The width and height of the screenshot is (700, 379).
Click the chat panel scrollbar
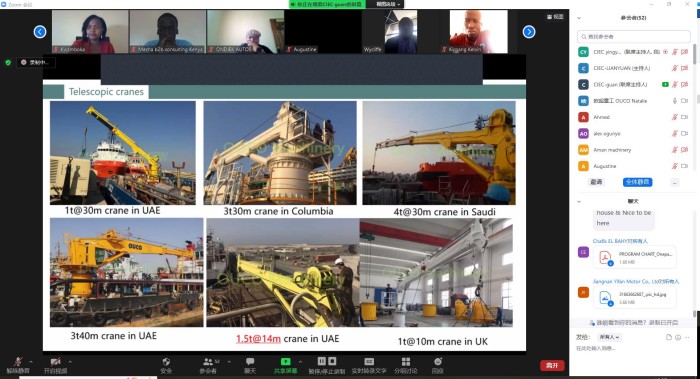(694, 314)
